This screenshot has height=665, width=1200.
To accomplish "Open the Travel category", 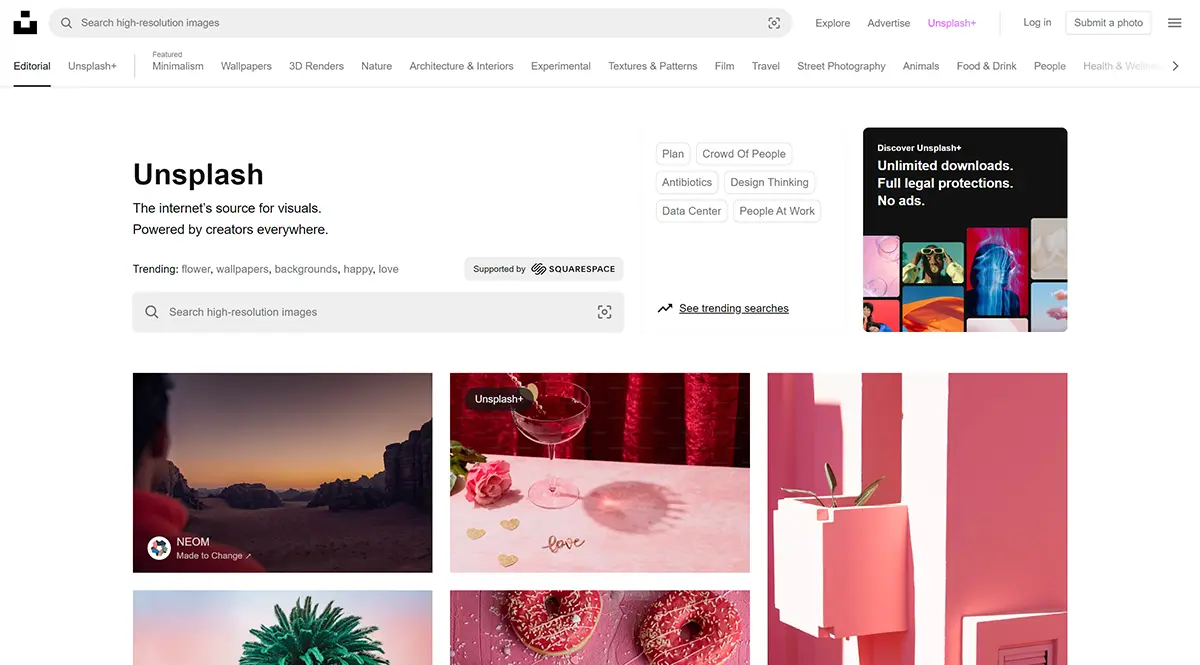I will (766, 66).
